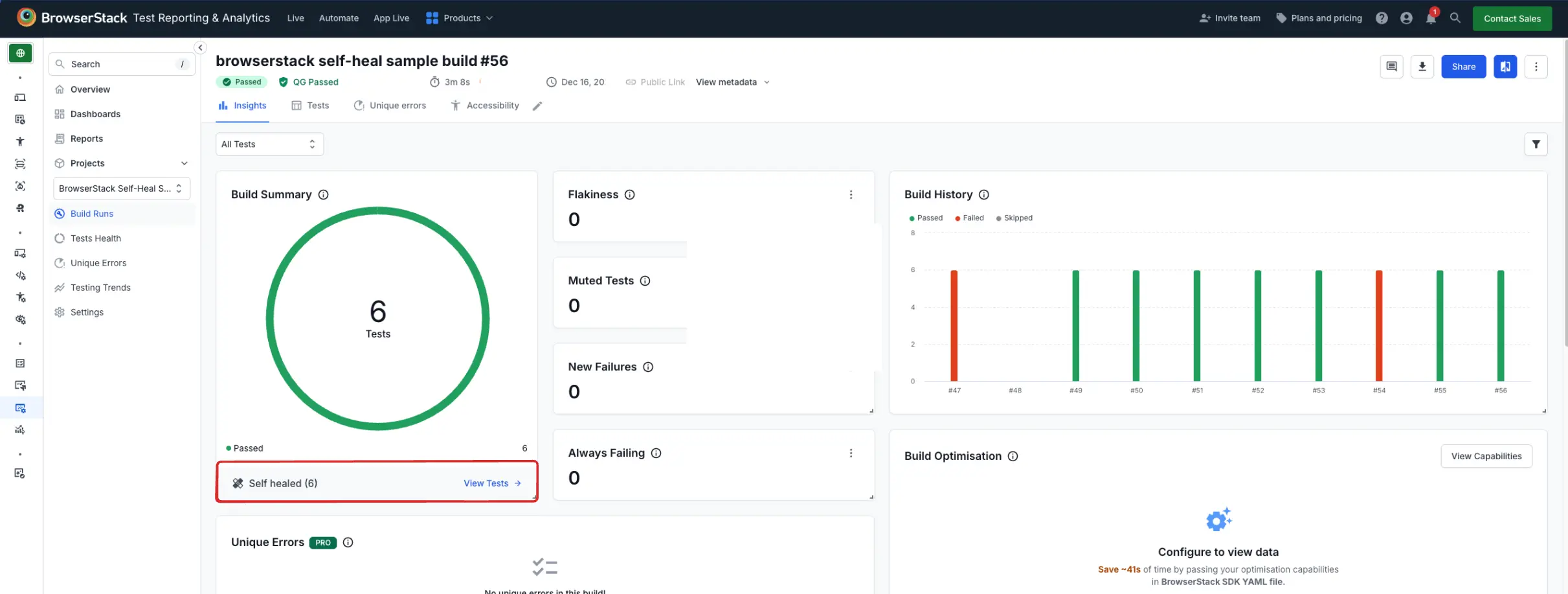This screenshot has height=594, width=1568.
Task: Expand the View metadata dropdown
Action: (x=732, y=82)
